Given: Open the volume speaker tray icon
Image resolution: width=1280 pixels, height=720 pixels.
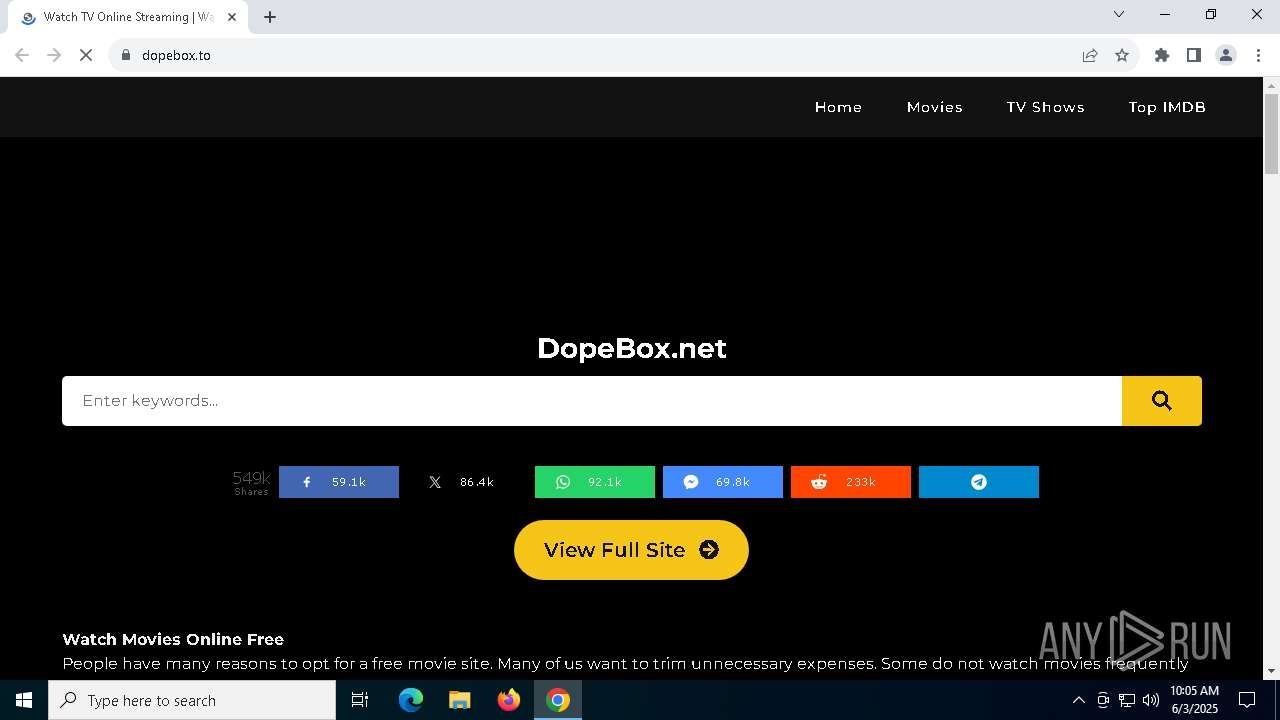Looking at the screenshot, I should point(1151,700).
